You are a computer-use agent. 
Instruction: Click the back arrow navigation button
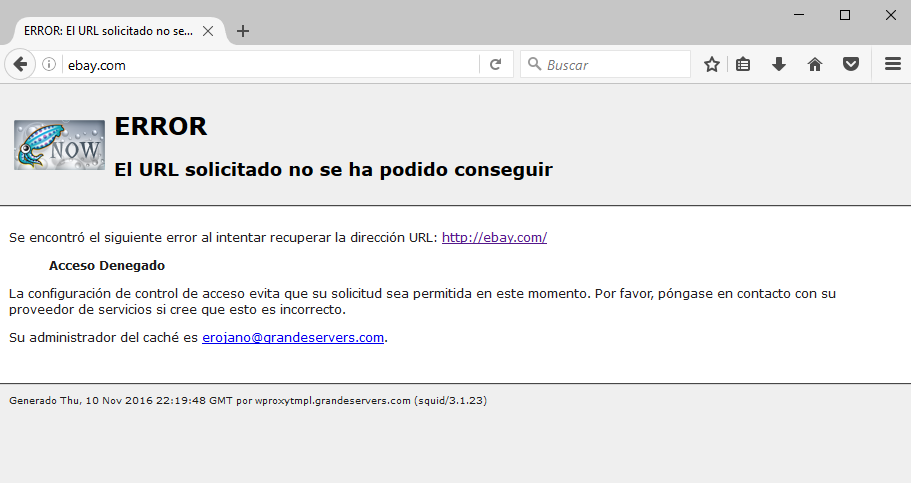20,64
